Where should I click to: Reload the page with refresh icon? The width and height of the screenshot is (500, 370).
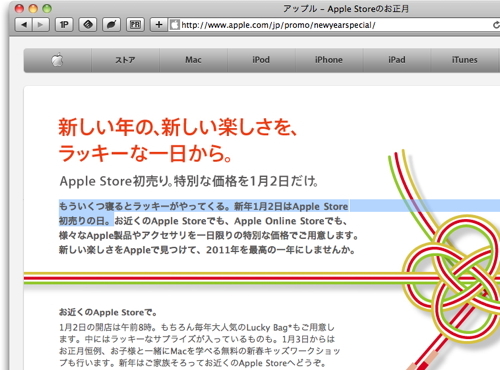496,25
